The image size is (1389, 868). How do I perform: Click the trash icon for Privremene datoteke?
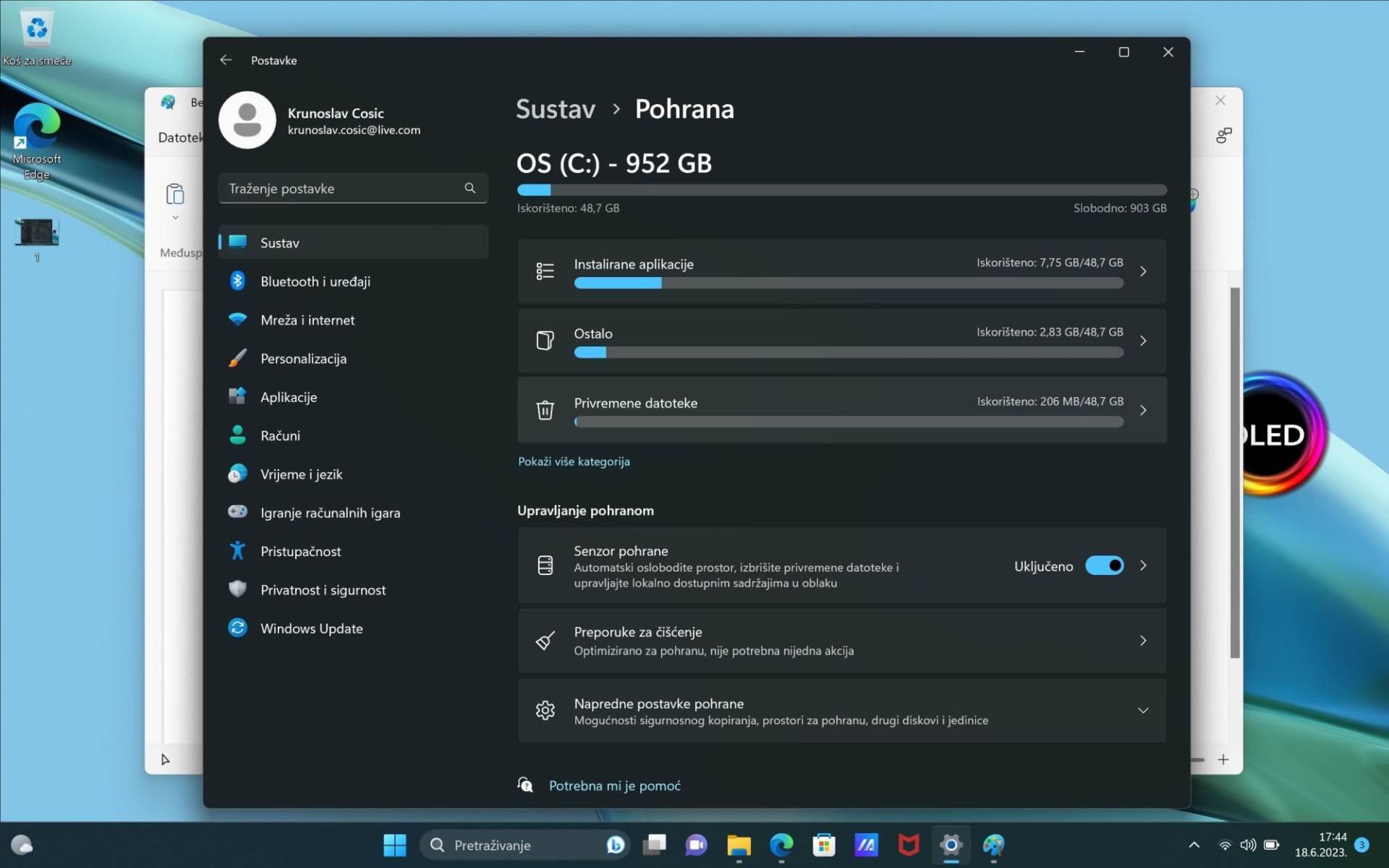tap(545, 410)
